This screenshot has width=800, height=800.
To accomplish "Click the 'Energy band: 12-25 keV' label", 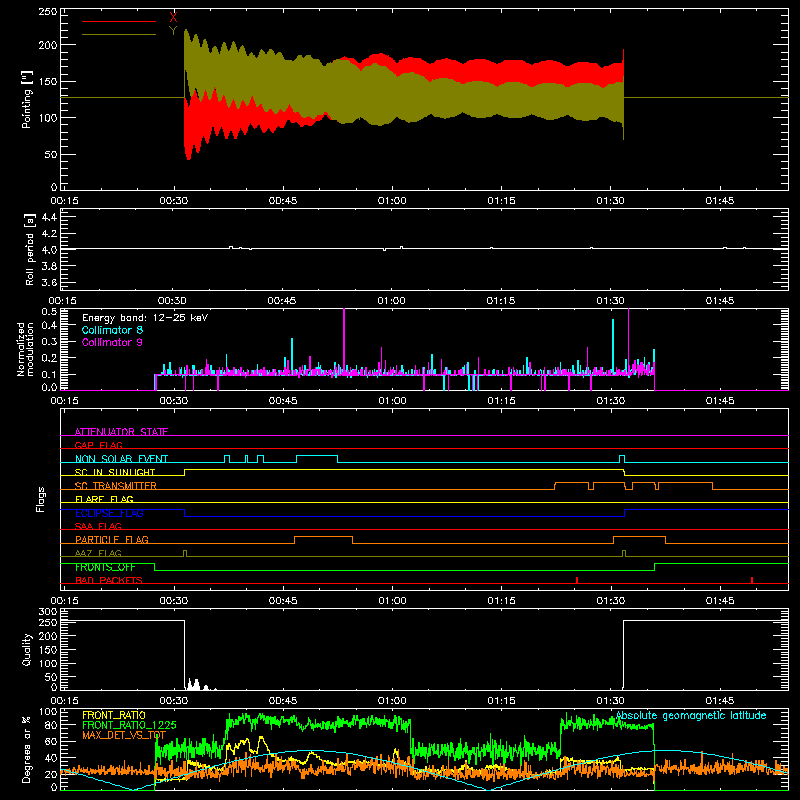I will pos(145,318).
